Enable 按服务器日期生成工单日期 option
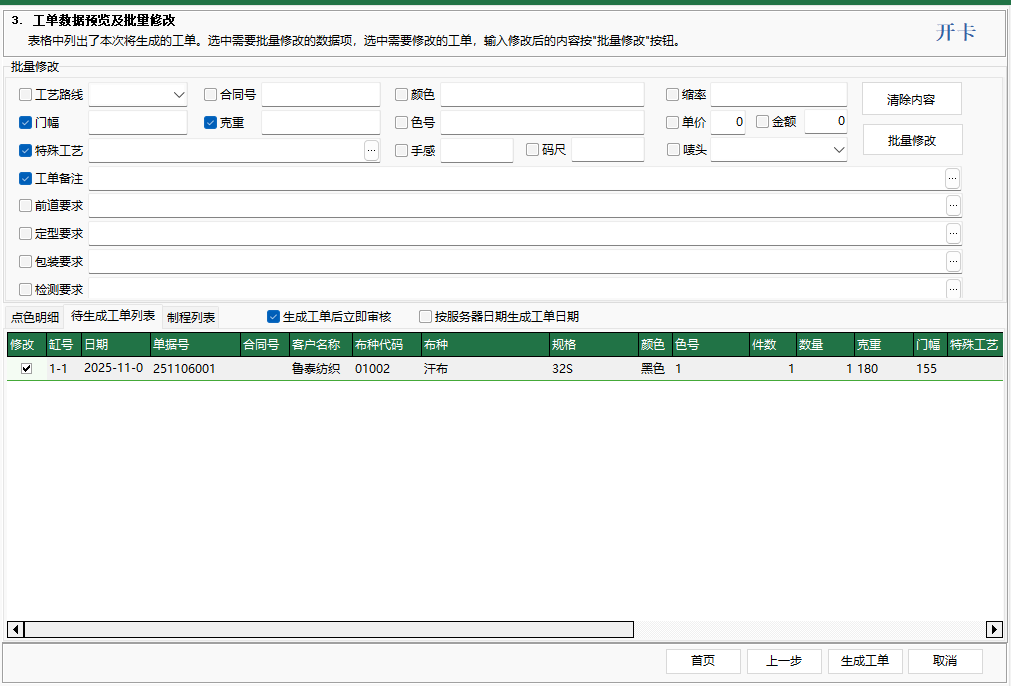 click(x=425, y=316)
